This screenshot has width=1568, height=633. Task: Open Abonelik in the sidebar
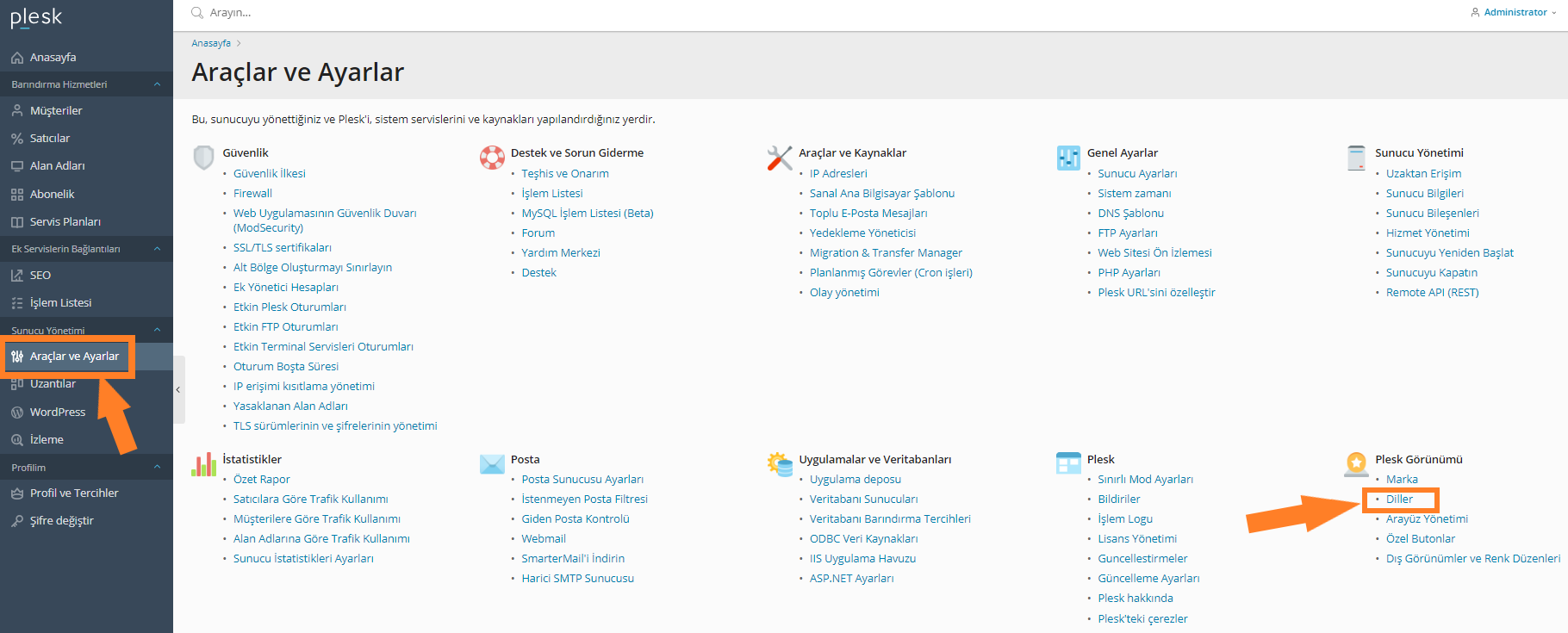(53, 195)
